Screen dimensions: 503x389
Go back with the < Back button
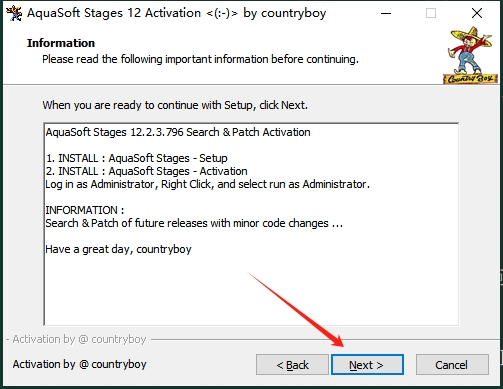coord(292,365)
